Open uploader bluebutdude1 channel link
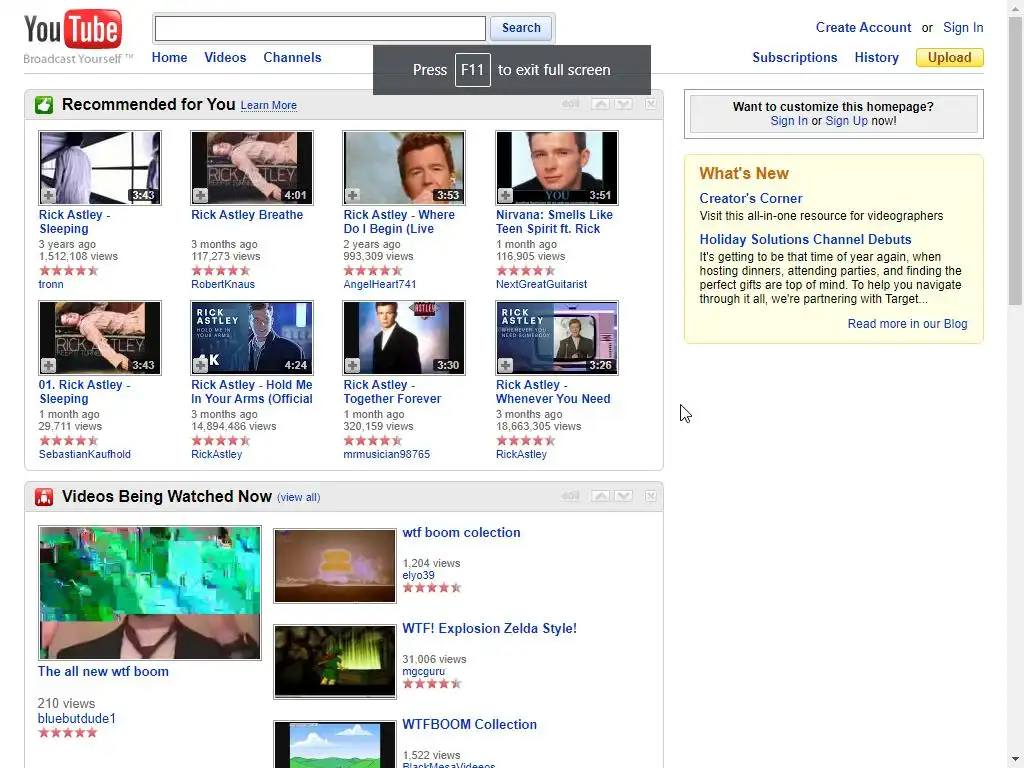 coord(76,718)
